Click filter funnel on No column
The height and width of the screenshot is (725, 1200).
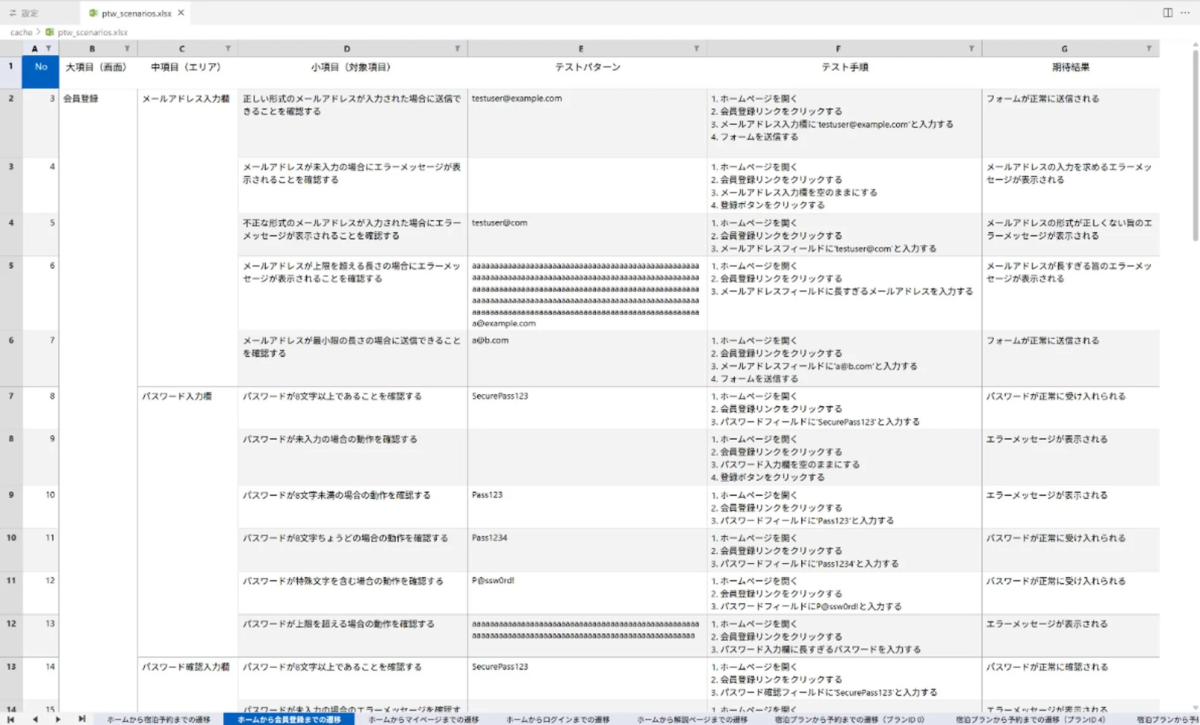click(48, 47)
